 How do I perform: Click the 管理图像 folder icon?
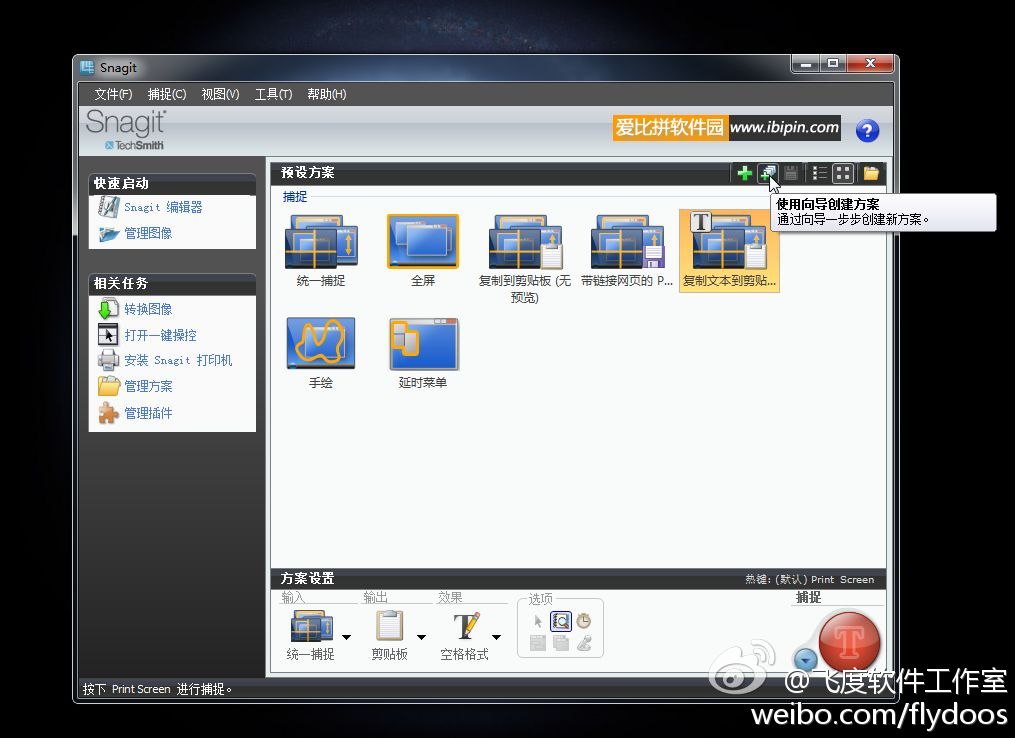tap(108, 234)
